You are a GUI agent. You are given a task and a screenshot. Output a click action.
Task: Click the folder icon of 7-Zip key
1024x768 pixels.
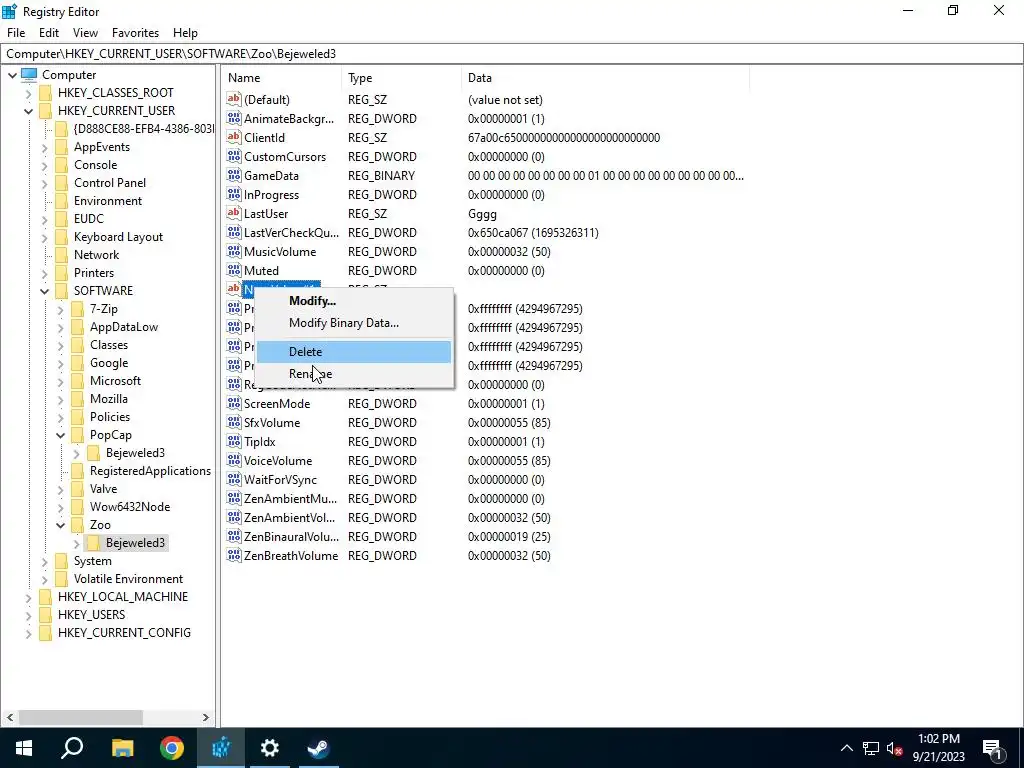pyautogui.click(x=78, y=309)
